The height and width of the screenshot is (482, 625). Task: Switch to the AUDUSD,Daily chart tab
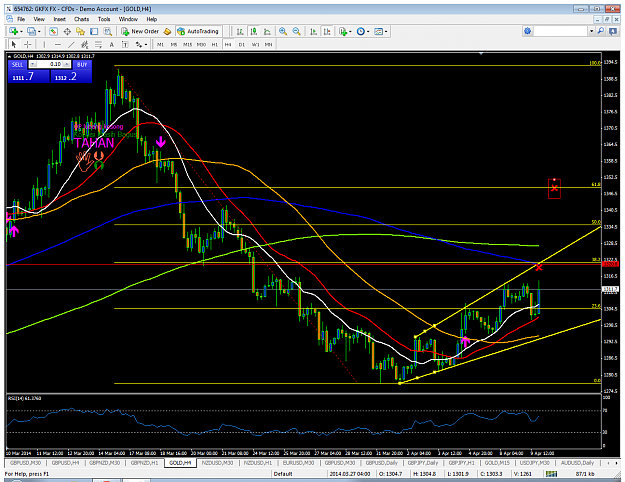577,463
